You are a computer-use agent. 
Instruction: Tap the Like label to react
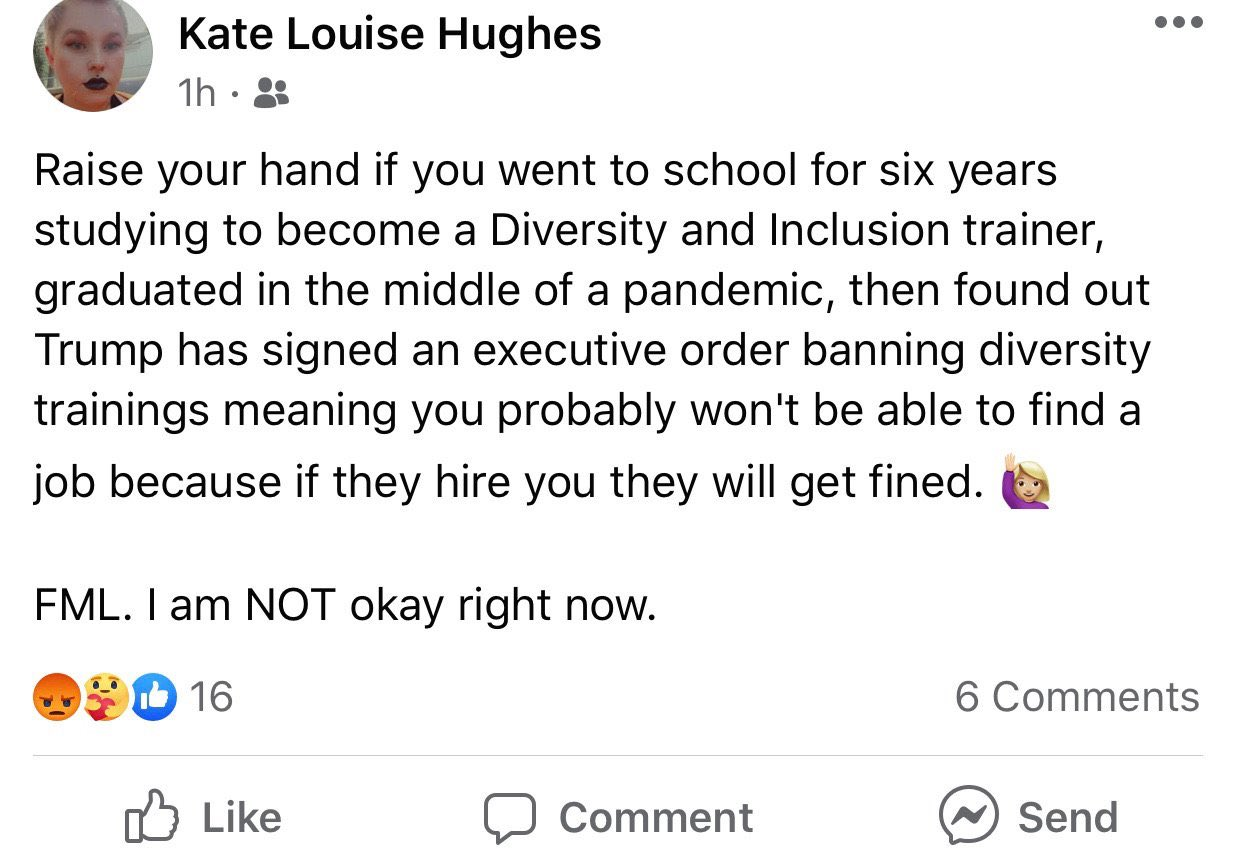click(242, 817)
